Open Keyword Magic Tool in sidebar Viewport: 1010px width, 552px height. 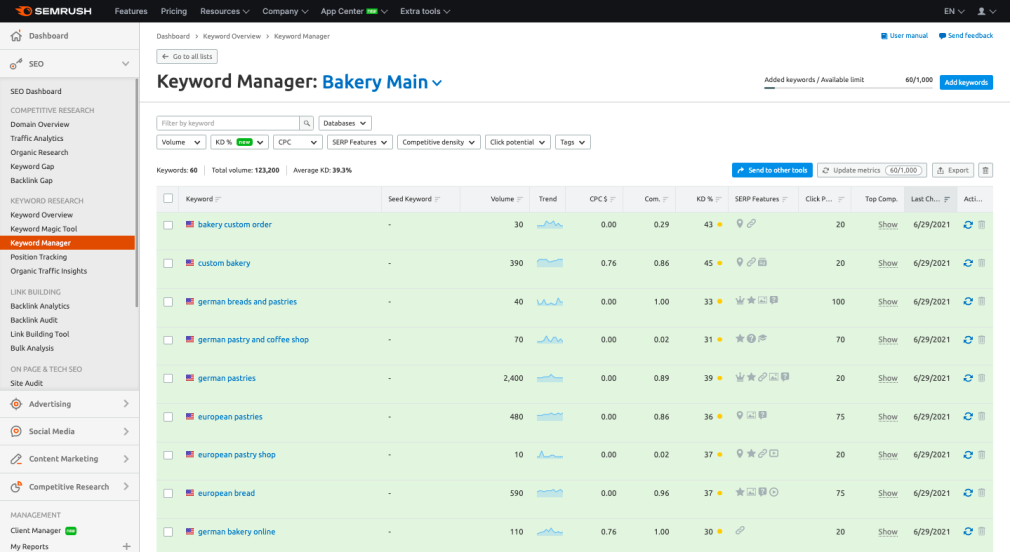50,229
